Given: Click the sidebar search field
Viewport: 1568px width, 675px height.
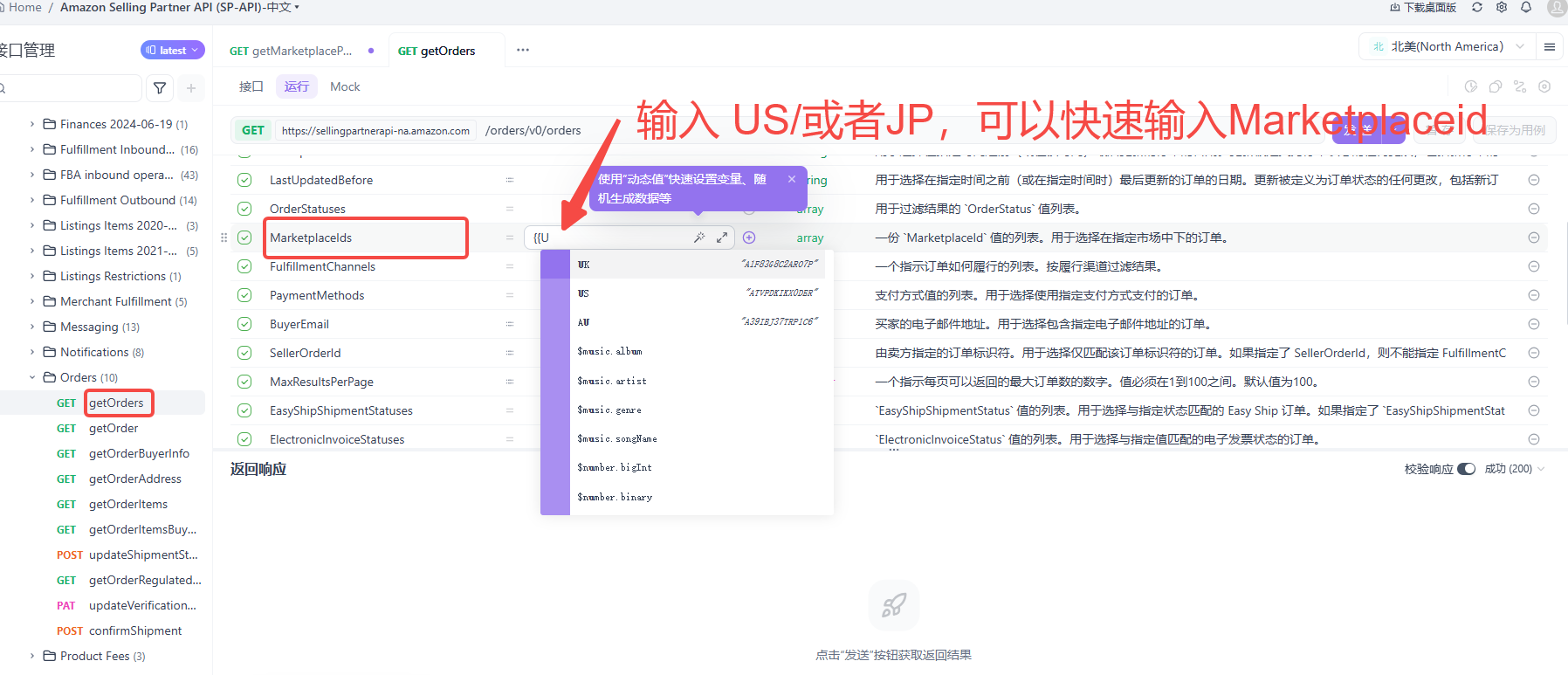Looking at the screenshot, I should pyautogui.click(x=71, y=88).
